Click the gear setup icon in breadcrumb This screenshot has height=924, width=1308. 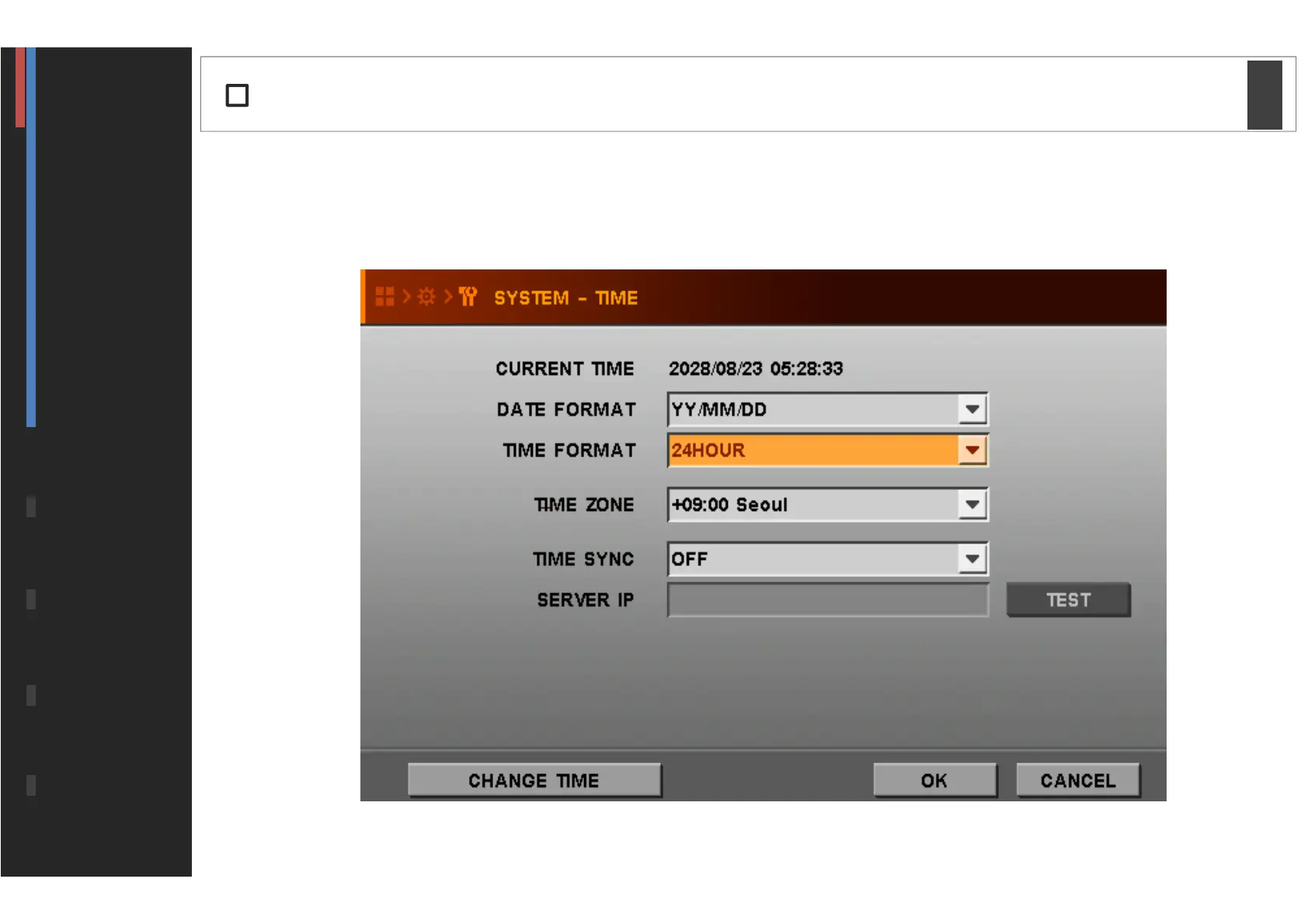(426, 297)
